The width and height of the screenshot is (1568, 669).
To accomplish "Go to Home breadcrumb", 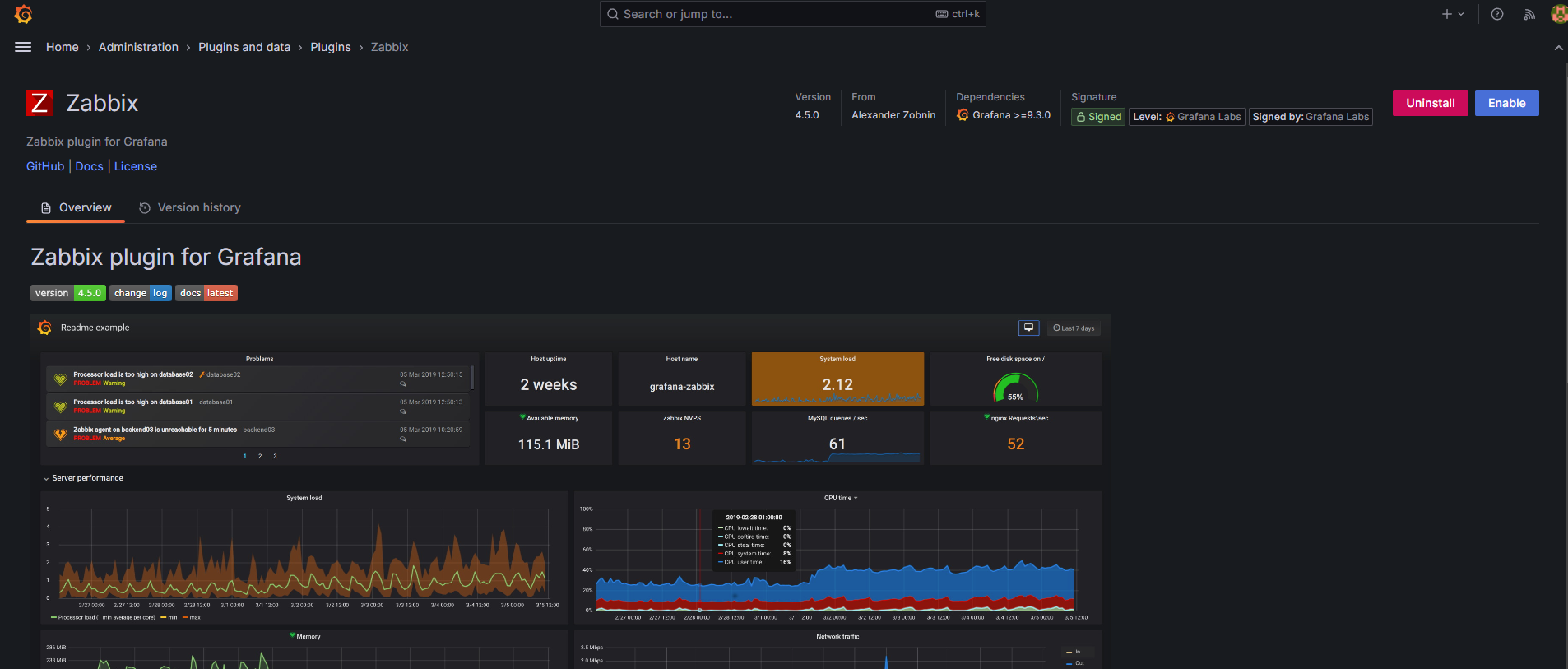I will pyautogui.click(x=63, y=47).
